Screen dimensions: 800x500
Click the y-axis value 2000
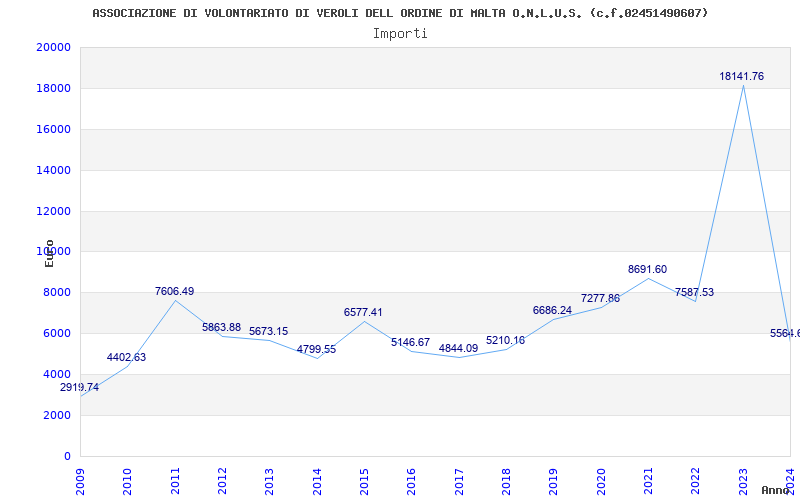pyautogui.click(x=56, y=415)
